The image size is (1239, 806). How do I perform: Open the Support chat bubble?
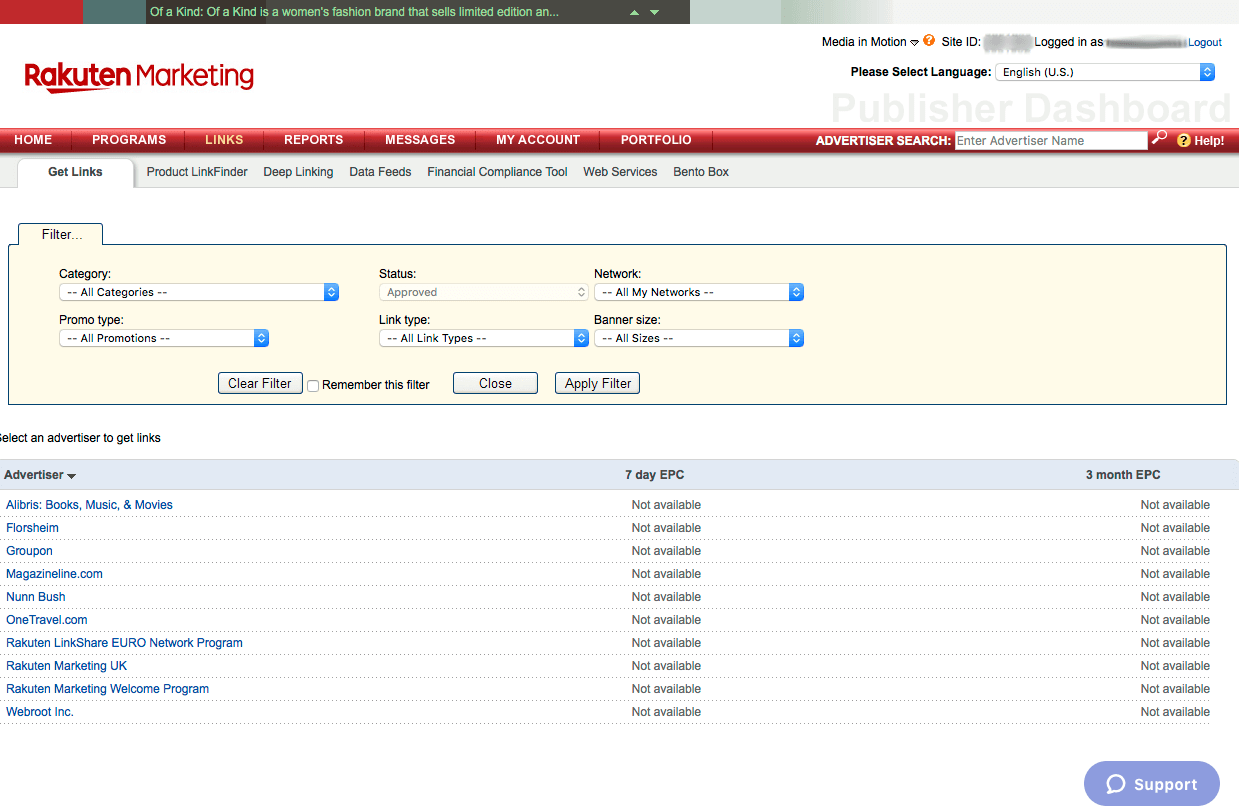(x=1151, y=784)
